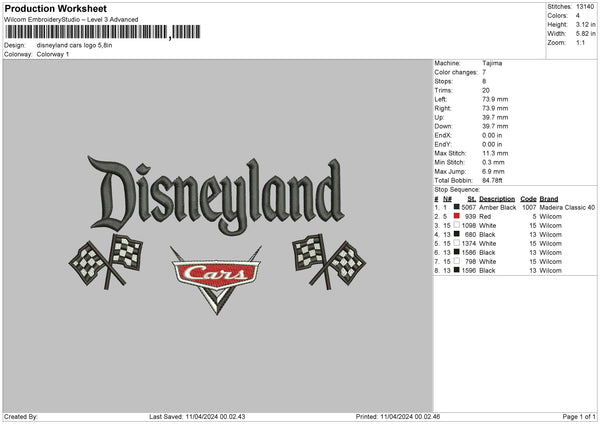
Task: Click the Trims value 20
Action: tap(486, 90)
